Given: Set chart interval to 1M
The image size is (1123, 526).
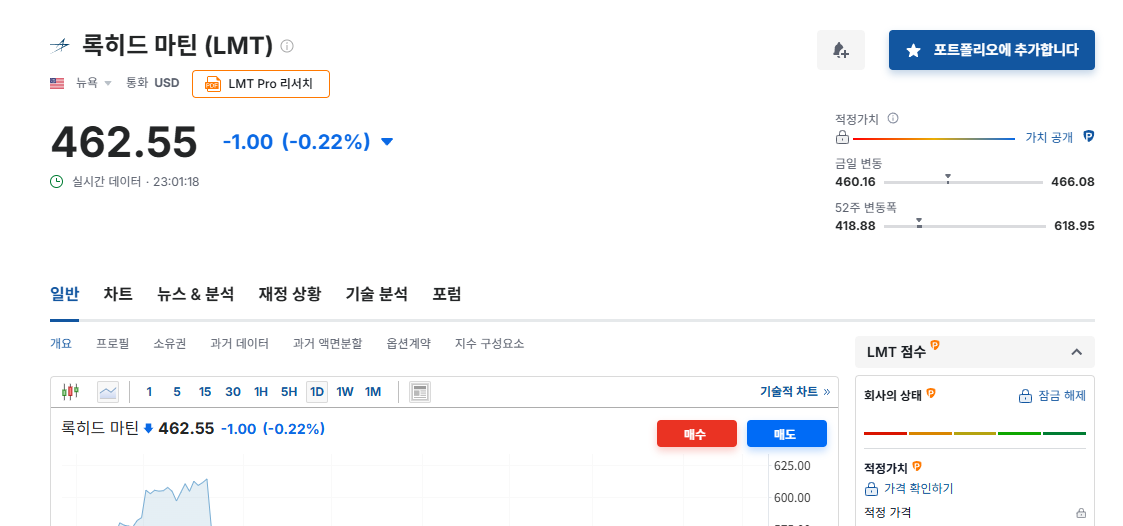Looking at the screenshot, I should tap(372, 392).
